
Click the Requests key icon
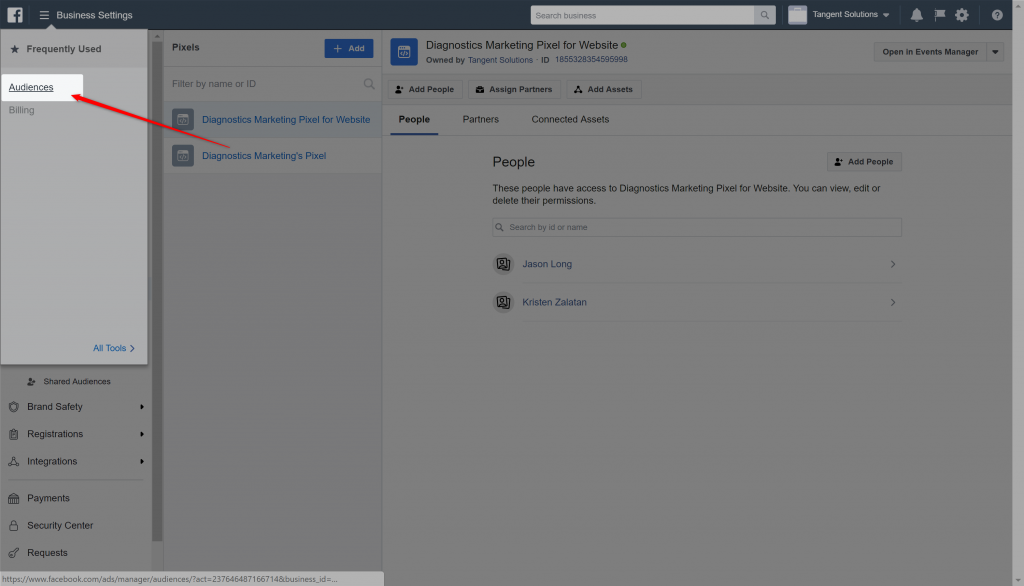pyautogui.click(x=14, y=553)
